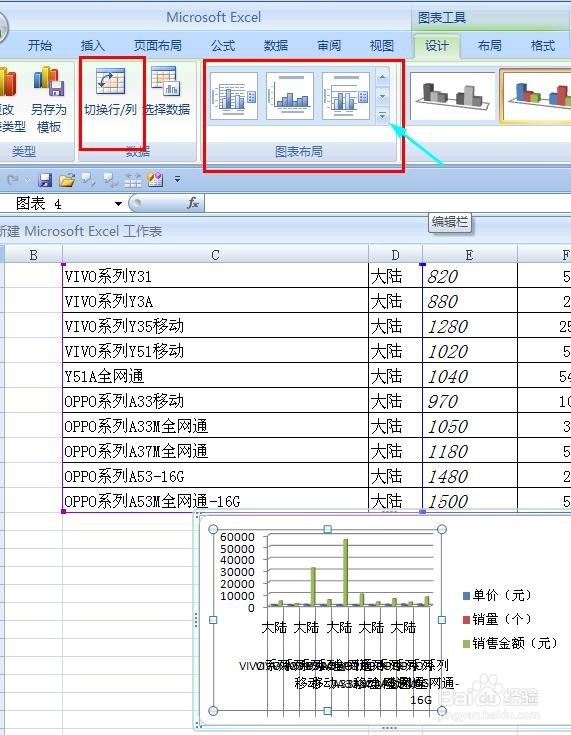Image resolution: width=571 pixels, height=735 pixels.
Task: Switch to 公式 (Formulas) tab
Action: point(223,45)
